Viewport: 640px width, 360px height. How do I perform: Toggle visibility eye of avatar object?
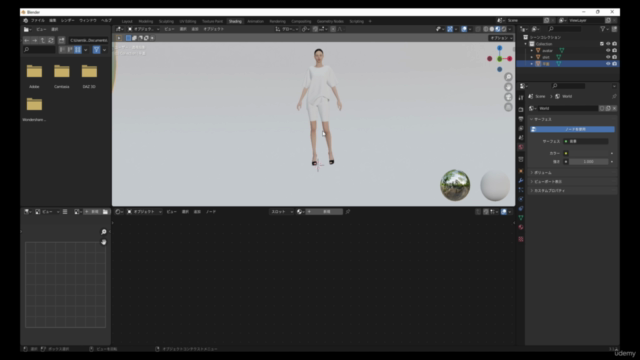tap(608, 51)
